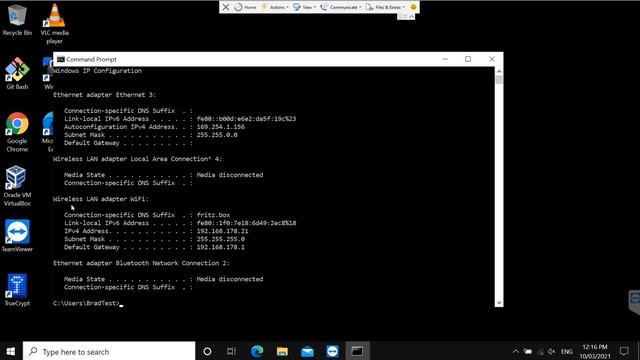
Task: Open Task View on the taskbar
Action: coord(231,351)
